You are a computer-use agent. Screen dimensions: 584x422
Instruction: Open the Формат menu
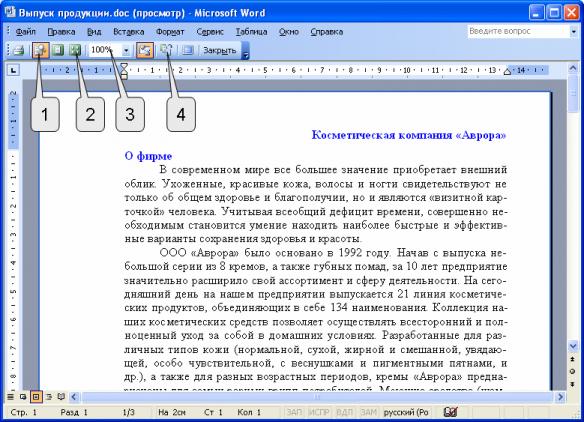[170, 32]
